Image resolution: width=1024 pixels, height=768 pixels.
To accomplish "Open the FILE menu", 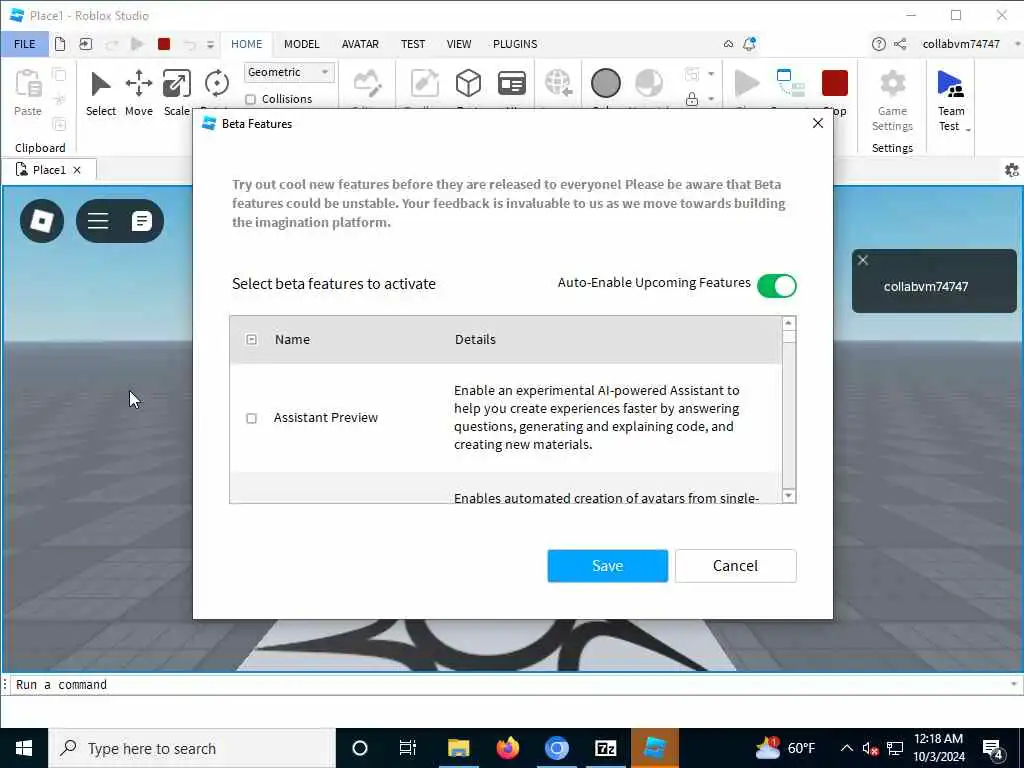I will coord(25,44).
